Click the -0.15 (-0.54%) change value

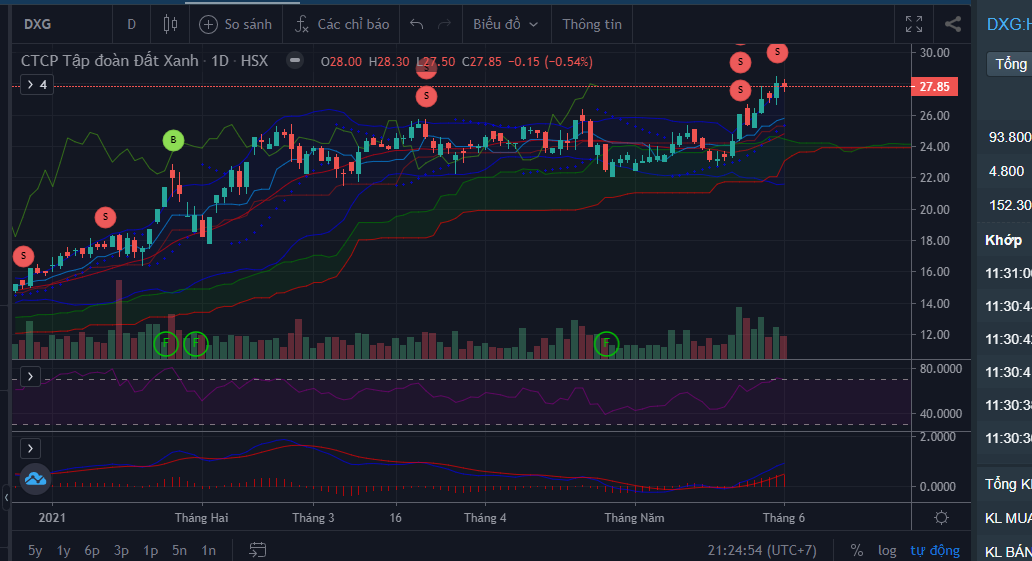550,61
